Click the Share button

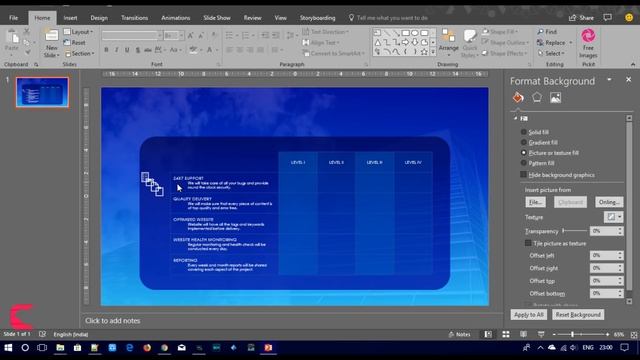tap(581, 18)
